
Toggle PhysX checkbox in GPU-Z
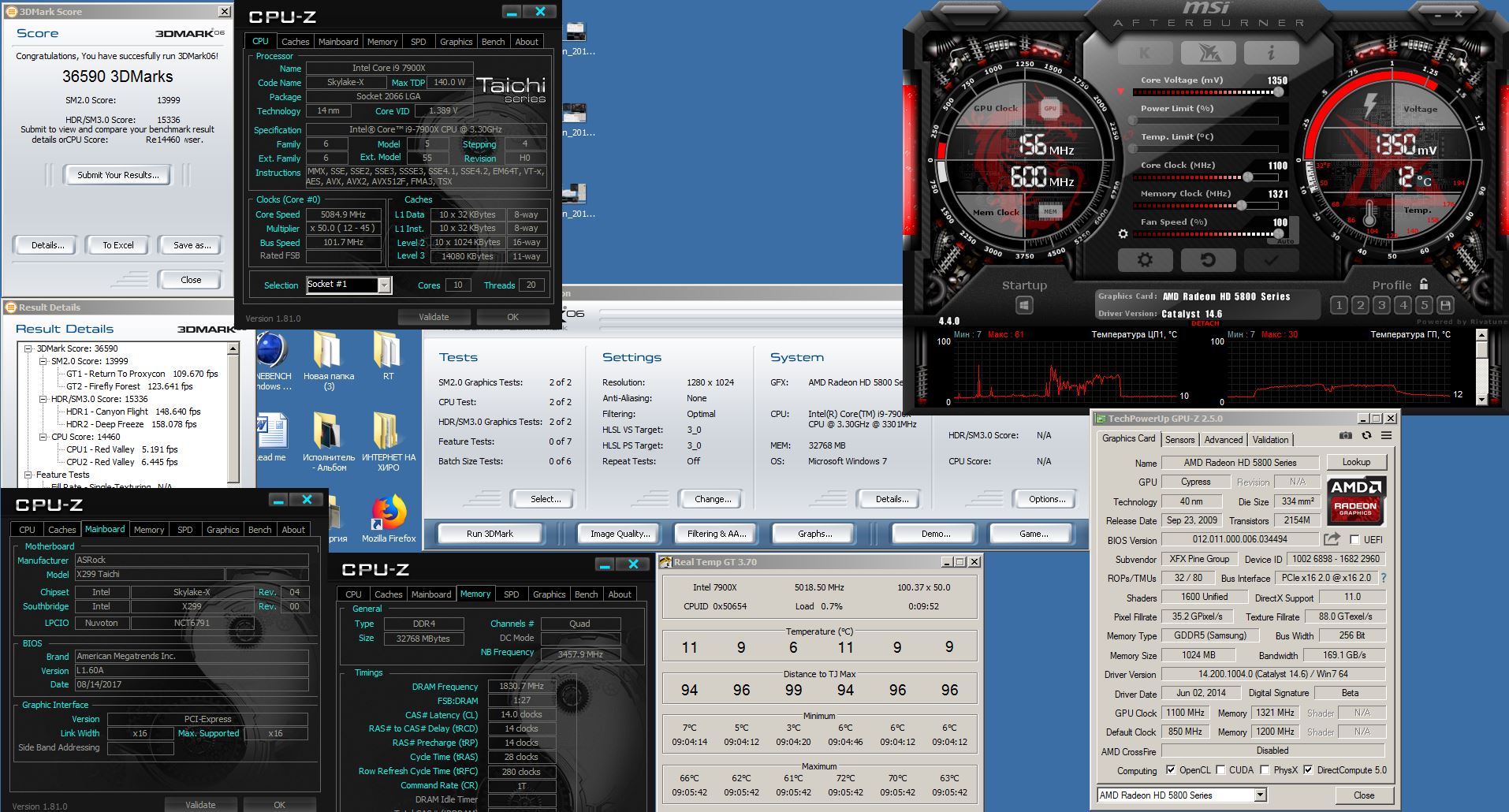point(1265,770)
